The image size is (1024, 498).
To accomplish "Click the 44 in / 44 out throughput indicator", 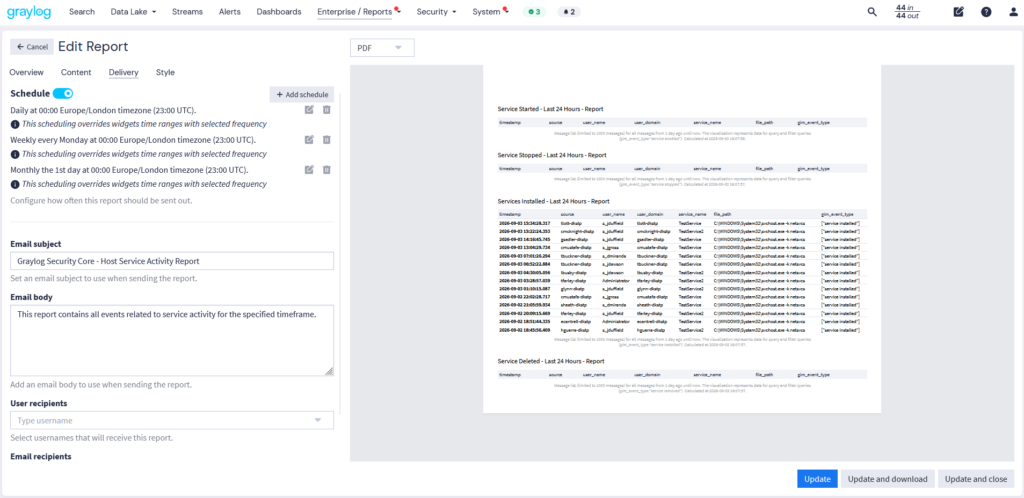I will point(907,12).
